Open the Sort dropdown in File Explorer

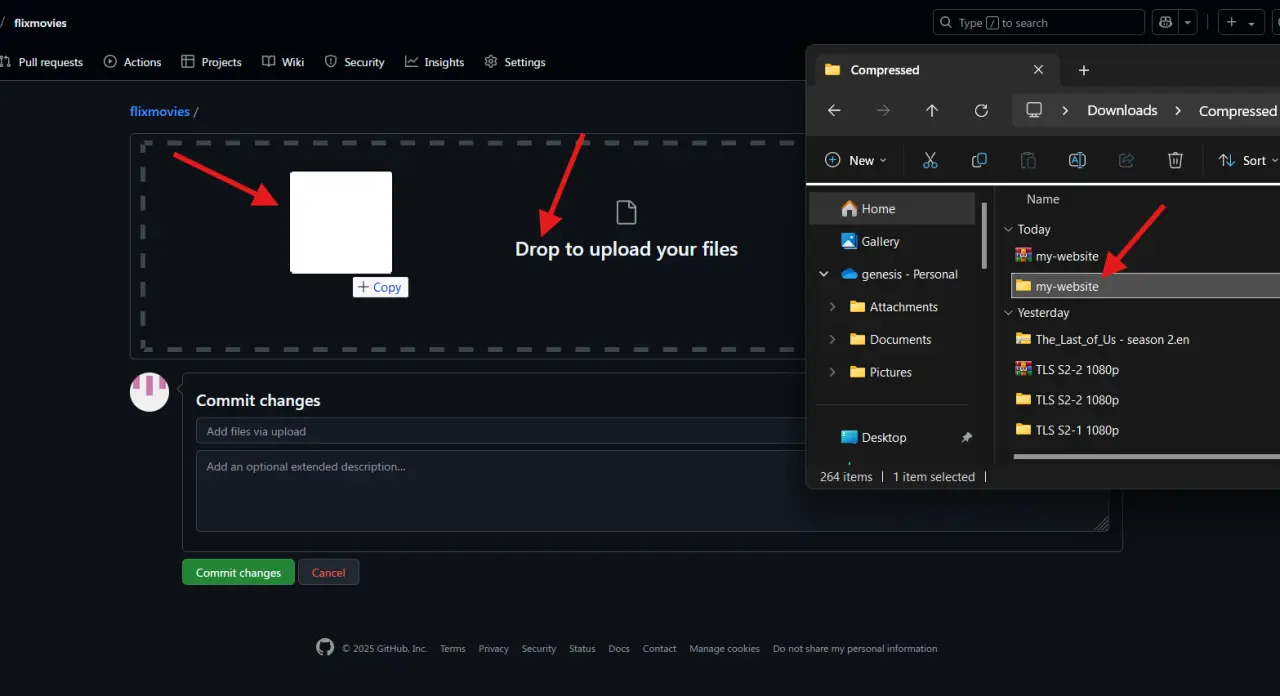coord(1247,160)
